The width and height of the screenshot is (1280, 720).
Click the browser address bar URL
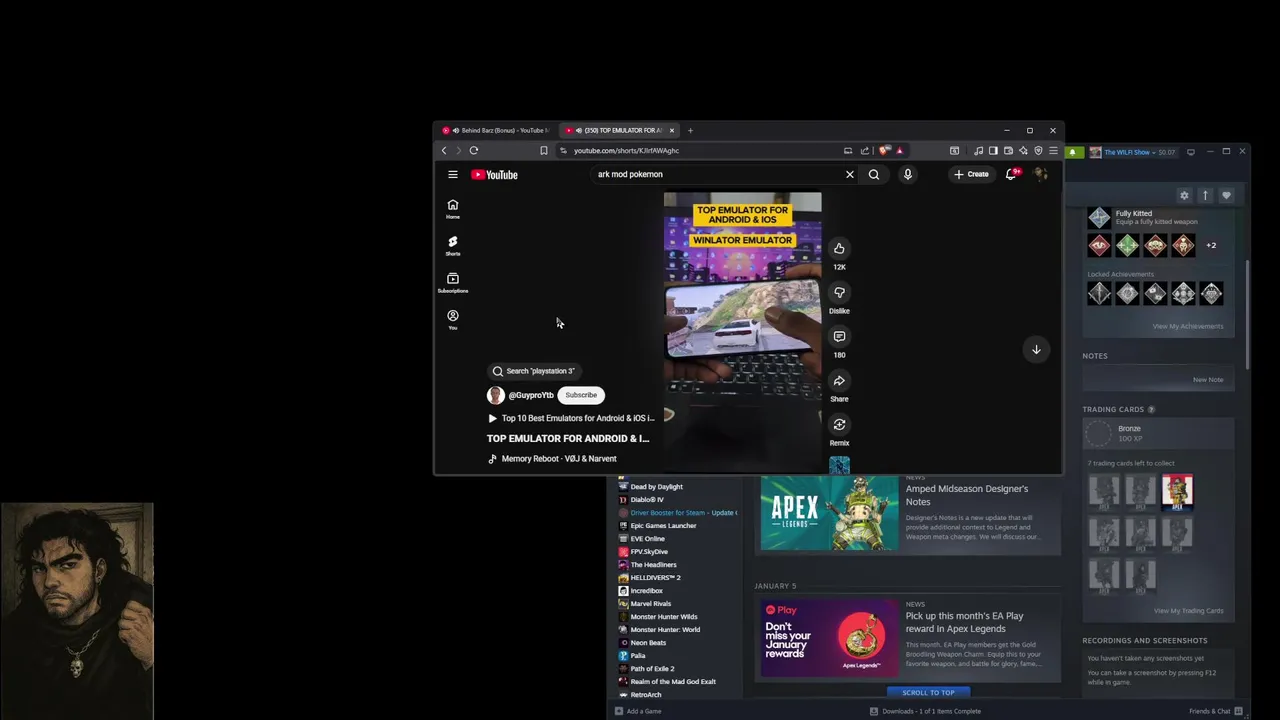click(x=626, y=151)
